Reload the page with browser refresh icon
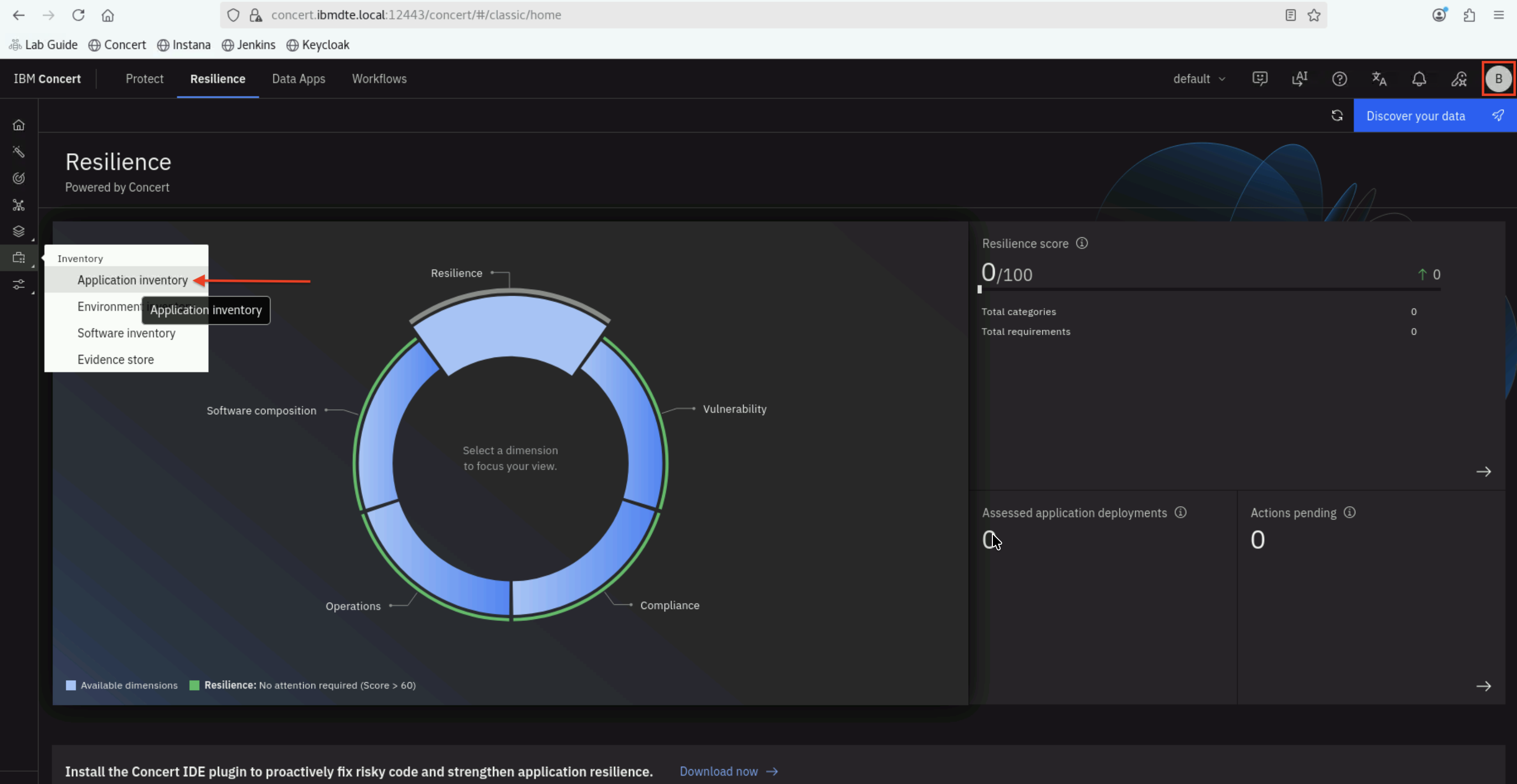Image resolution: width=1517 pixels, height=784 pixels. pyautogui.click(x=78, y=15)
